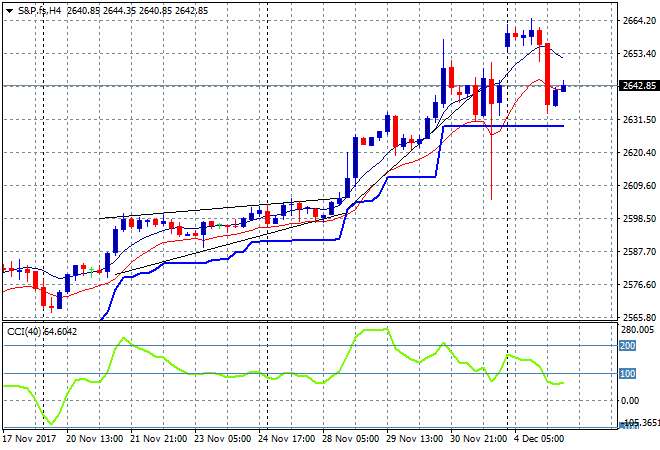Click the CCI 0.00 scale label
The height and width of the screenshot is (450, 660).
pos(630,400)
